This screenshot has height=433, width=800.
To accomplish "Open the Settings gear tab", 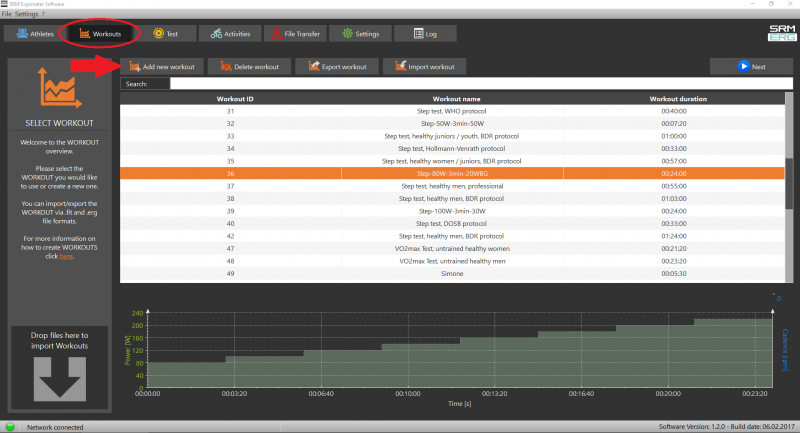I will click(359, 34).
